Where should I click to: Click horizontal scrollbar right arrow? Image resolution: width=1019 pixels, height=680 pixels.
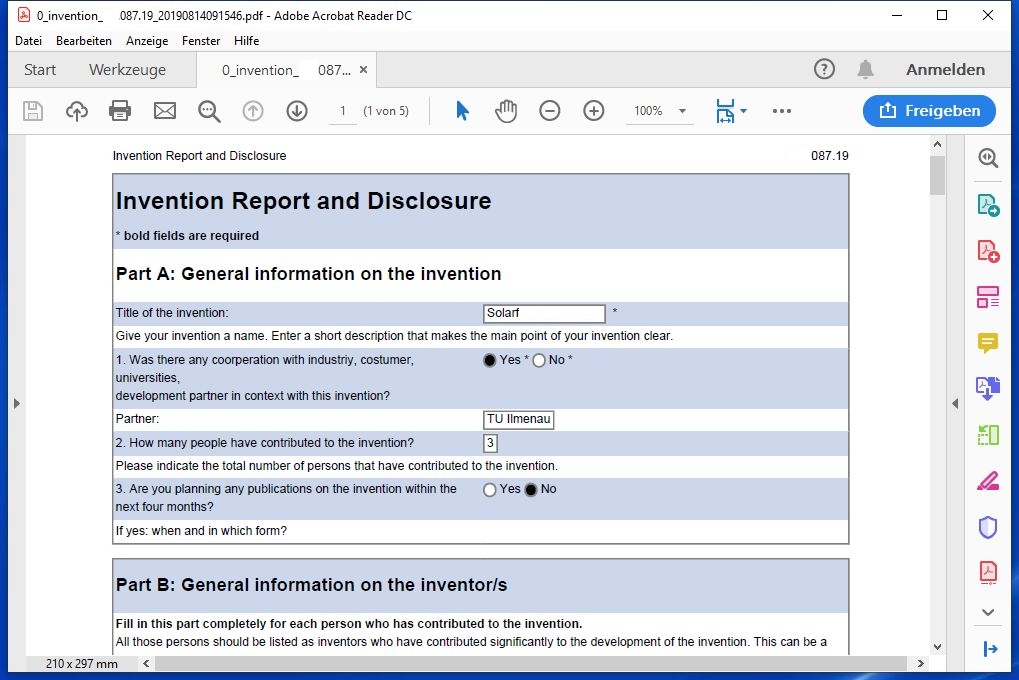[x=920, y=664]
